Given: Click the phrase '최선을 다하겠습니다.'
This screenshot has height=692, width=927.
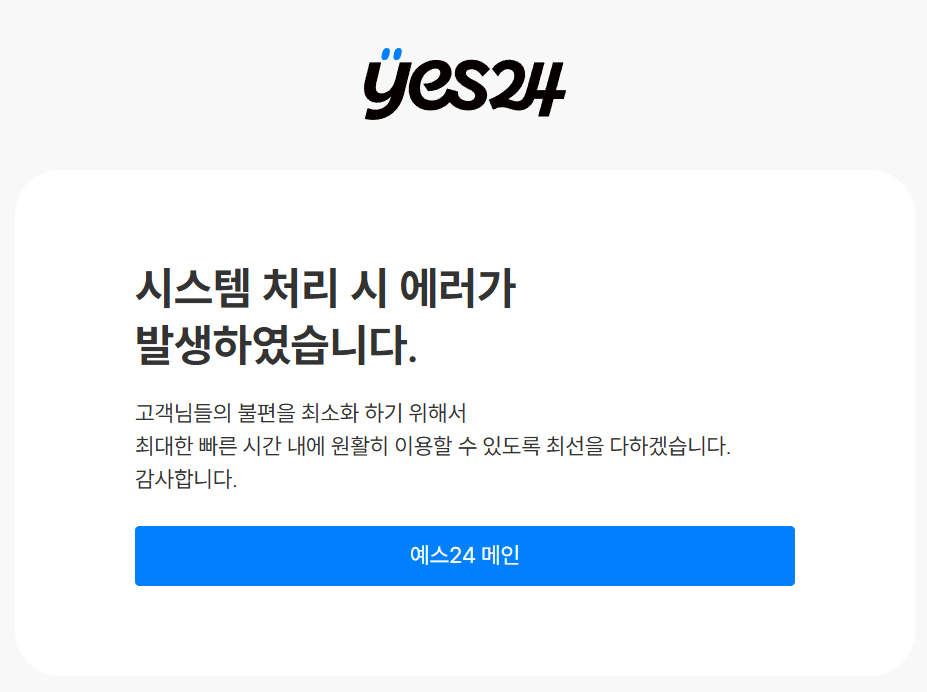Looking at the screenshot, I should [x=638, y=446].
